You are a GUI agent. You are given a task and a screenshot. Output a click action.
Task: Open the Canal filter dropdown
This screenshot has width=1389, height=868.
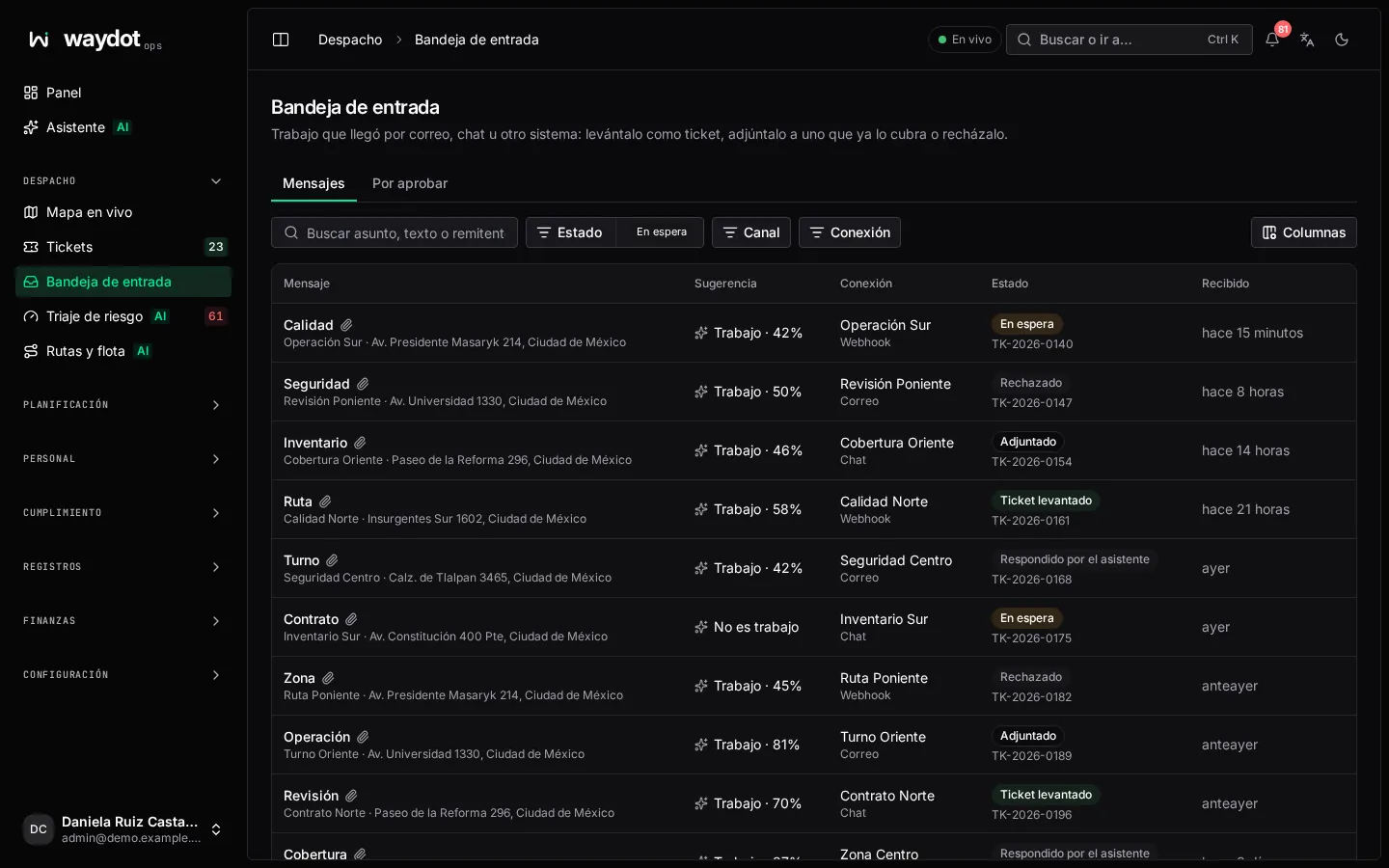coord(751,232)
